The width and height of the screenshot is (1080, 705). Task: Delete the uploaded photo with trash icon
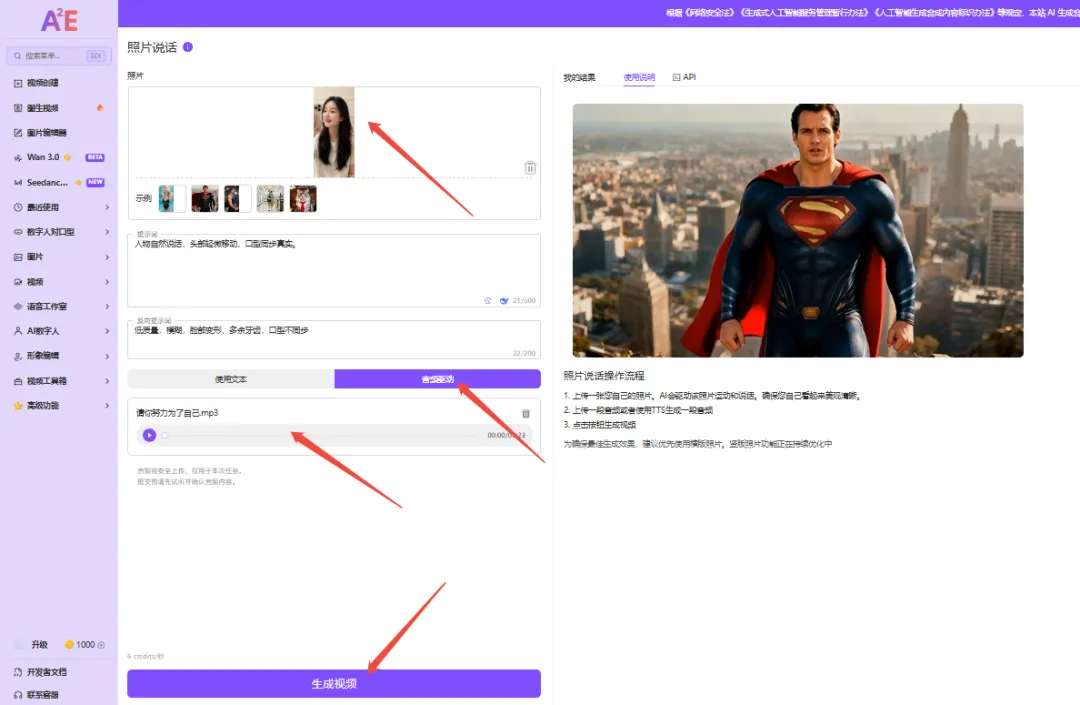click(x=530, y=168)
